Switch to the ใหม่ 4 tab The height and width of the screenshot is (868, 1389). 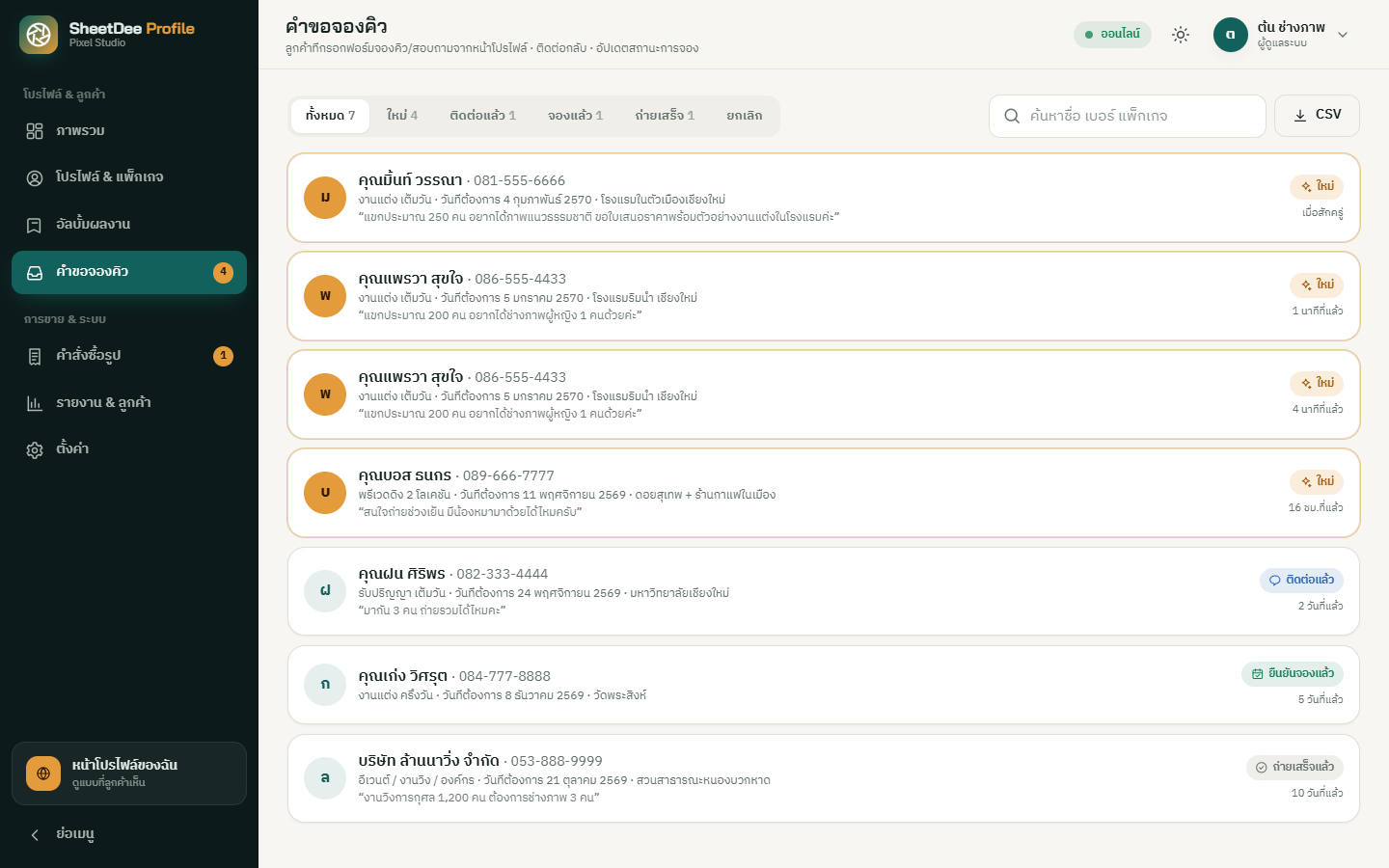tap(402, 116)
